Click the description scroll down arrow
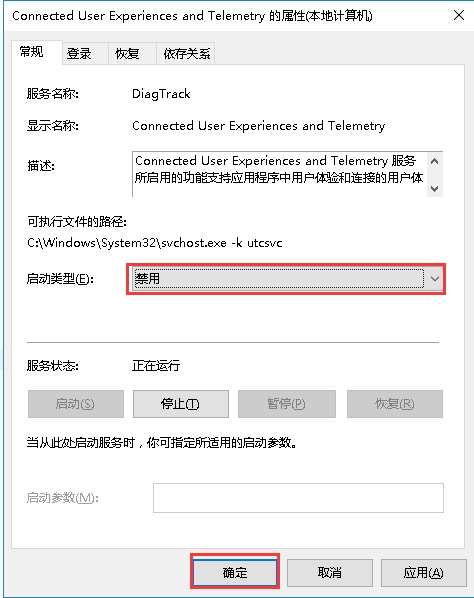474x598 pixels. [434, 188]
